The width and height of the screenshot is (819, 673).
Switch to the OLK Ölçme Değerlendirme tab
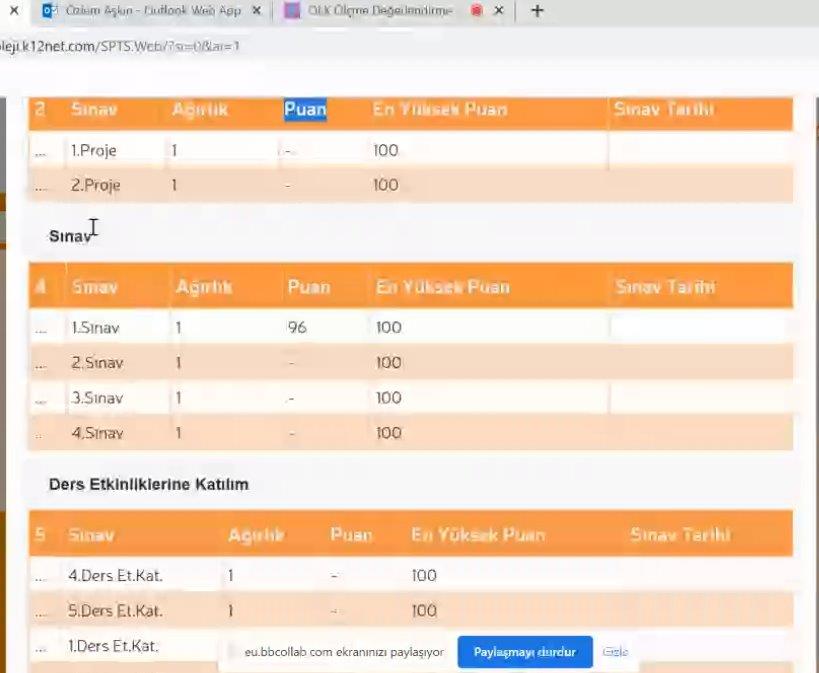click(x=380, y=11)
